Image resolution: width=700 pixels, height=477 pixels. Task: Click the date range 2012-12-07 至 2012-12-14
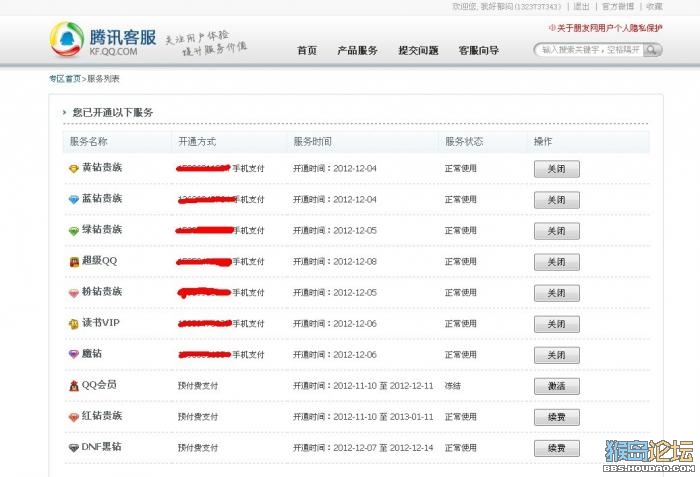pyautogui.click(x=383, y=448)
